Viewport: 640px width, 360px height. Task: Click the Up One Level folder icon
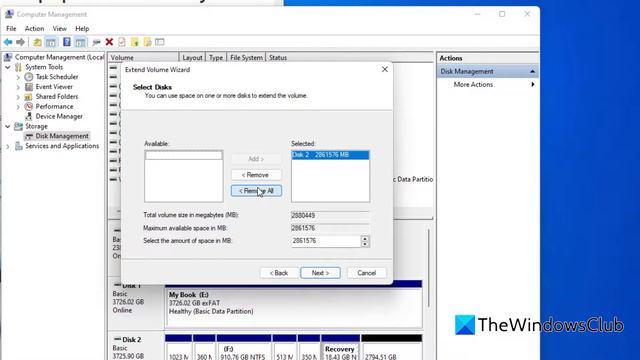pyautogui.click(x=37, y=42)
